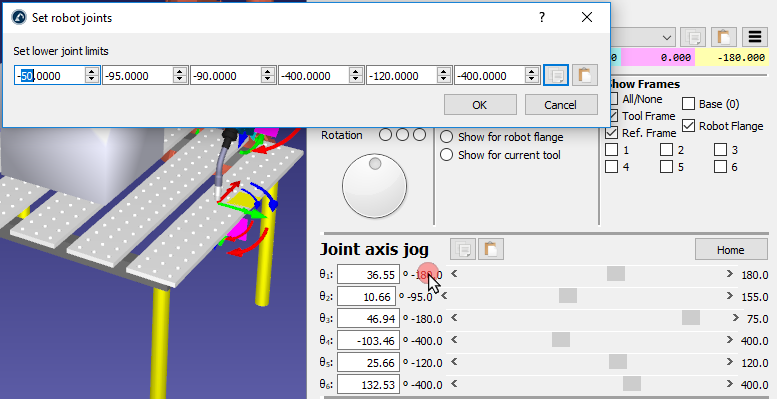This screenshot has width=777, height=399.
Task: Step the -120.0000 lower limit spinner
Action: (x=444, y=75)
